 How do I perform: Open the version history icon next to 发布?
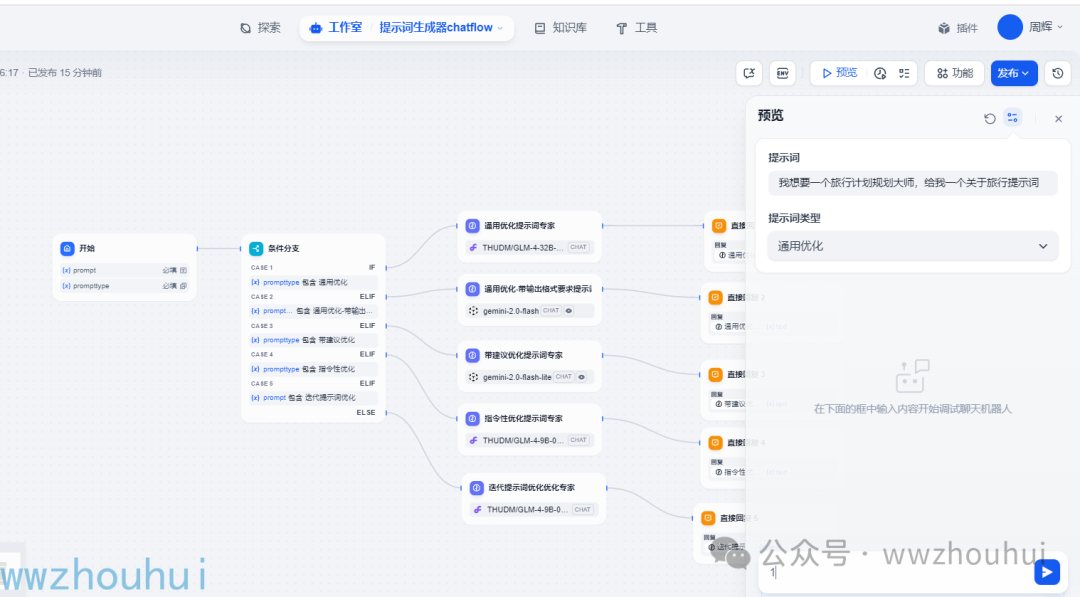point(1058,73)
